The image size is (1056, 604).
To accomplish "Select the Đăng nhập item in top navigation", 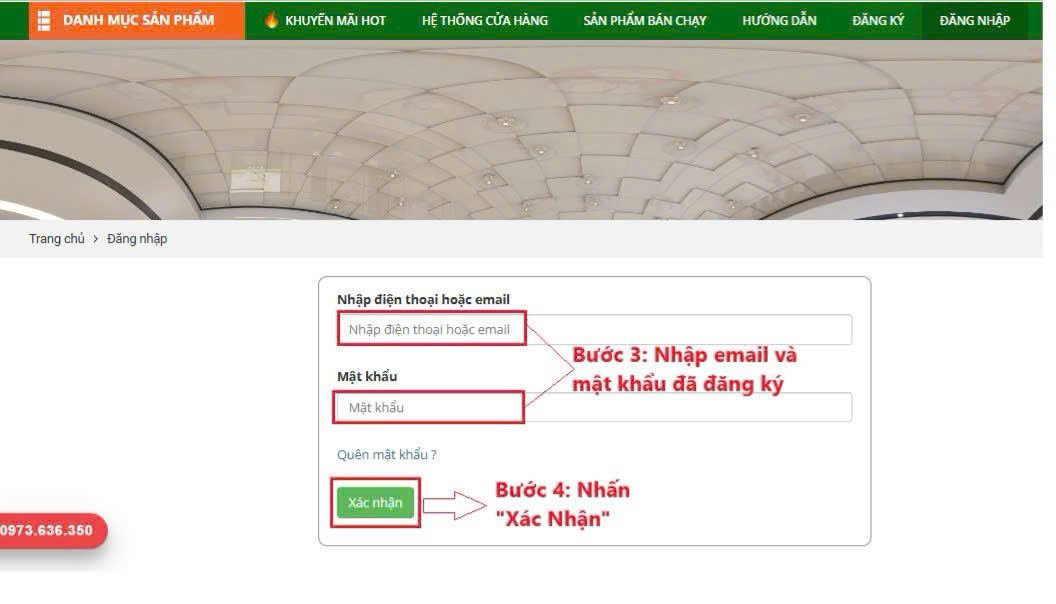I will (975, 20).
